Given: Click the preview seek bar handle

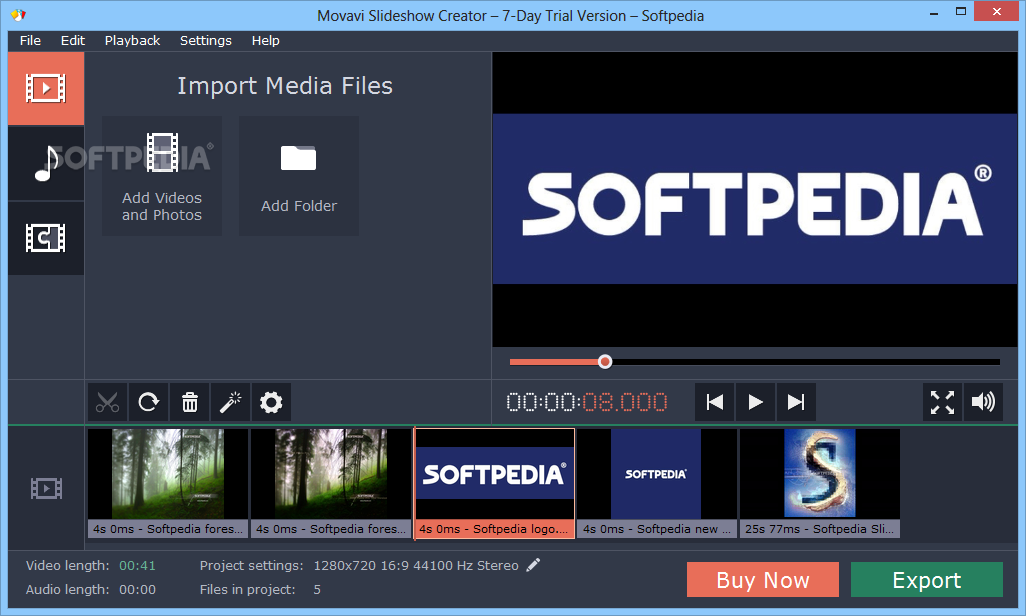Looking at the screenshot, I should pyautogui.click(x=605, y=361).
